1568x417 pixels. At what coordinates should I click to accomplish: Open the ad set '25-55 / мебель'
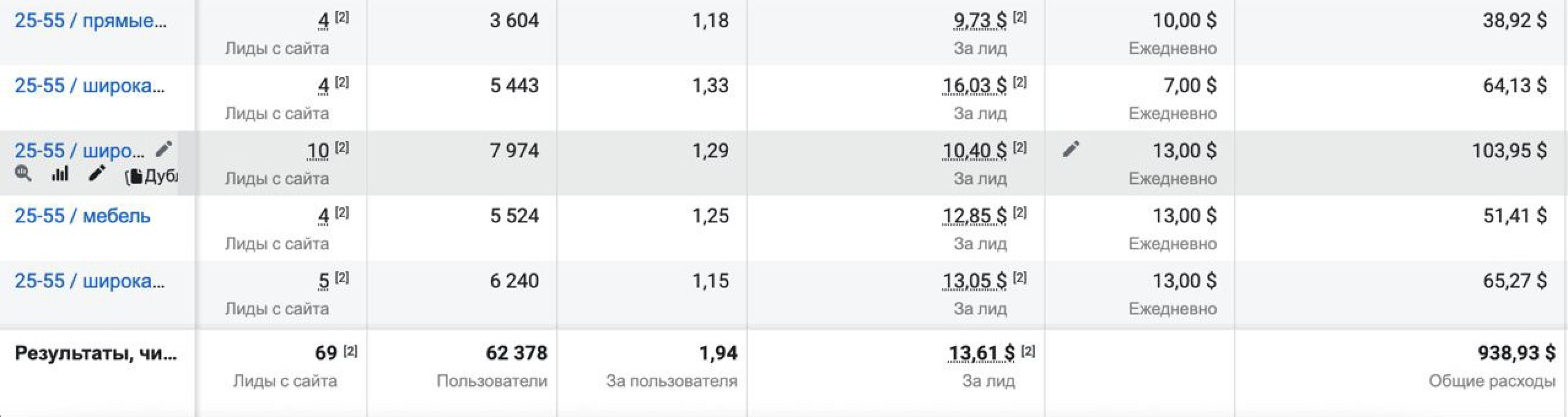pos(82,216)
